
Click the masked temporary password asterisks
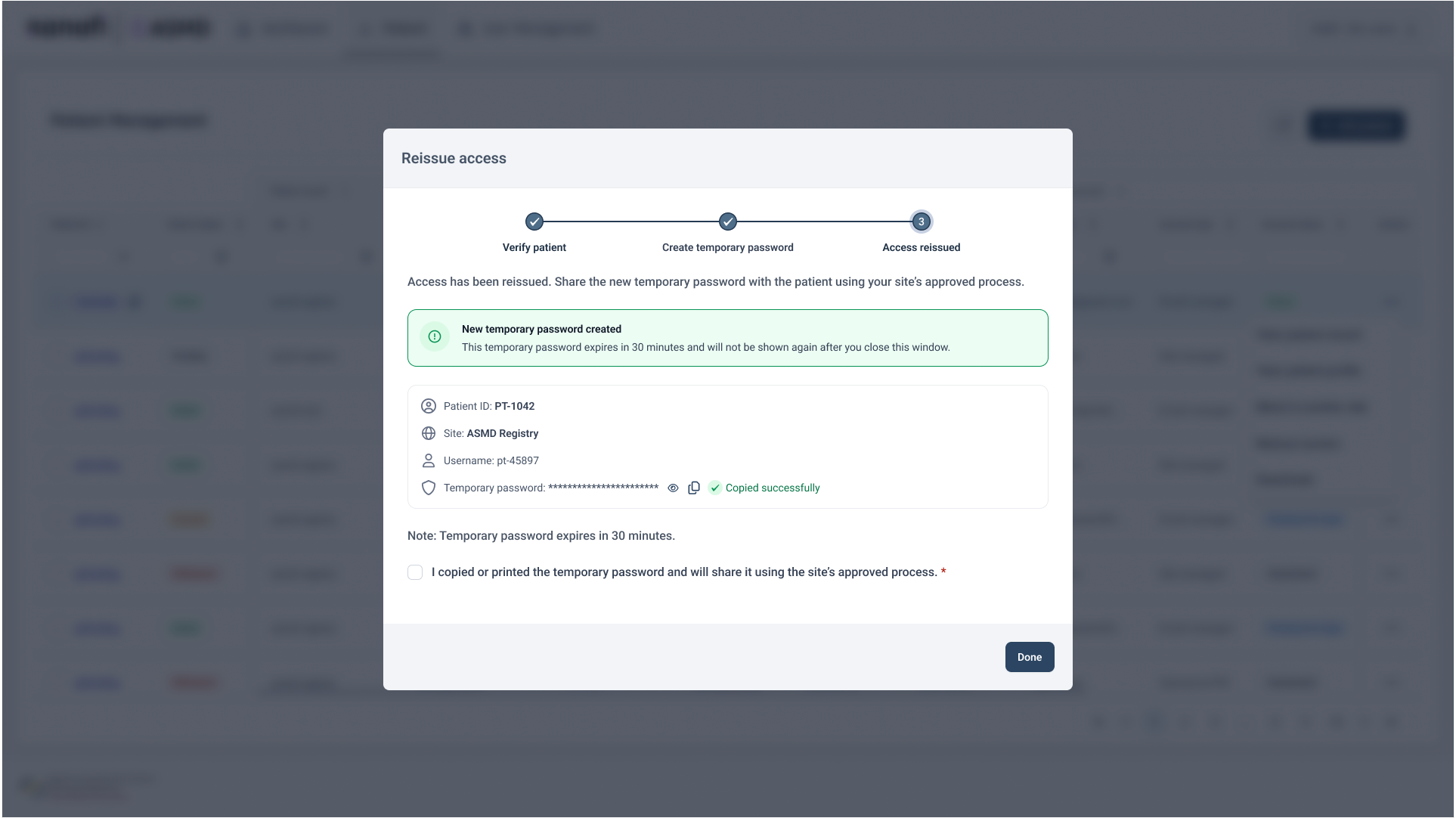(x=603, y=488)
